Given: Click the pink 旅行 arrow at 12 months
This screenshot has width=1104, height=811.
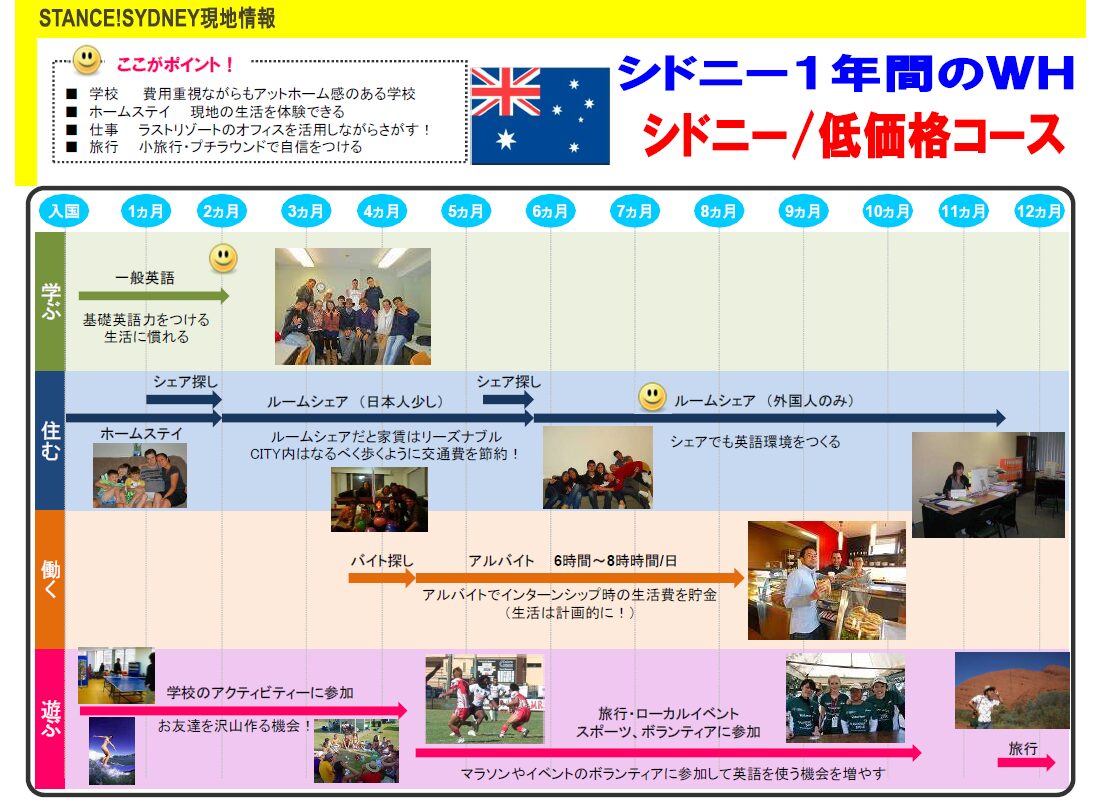Looking at the screenshot, I should pyautogui.click(x=1025, y=763).
